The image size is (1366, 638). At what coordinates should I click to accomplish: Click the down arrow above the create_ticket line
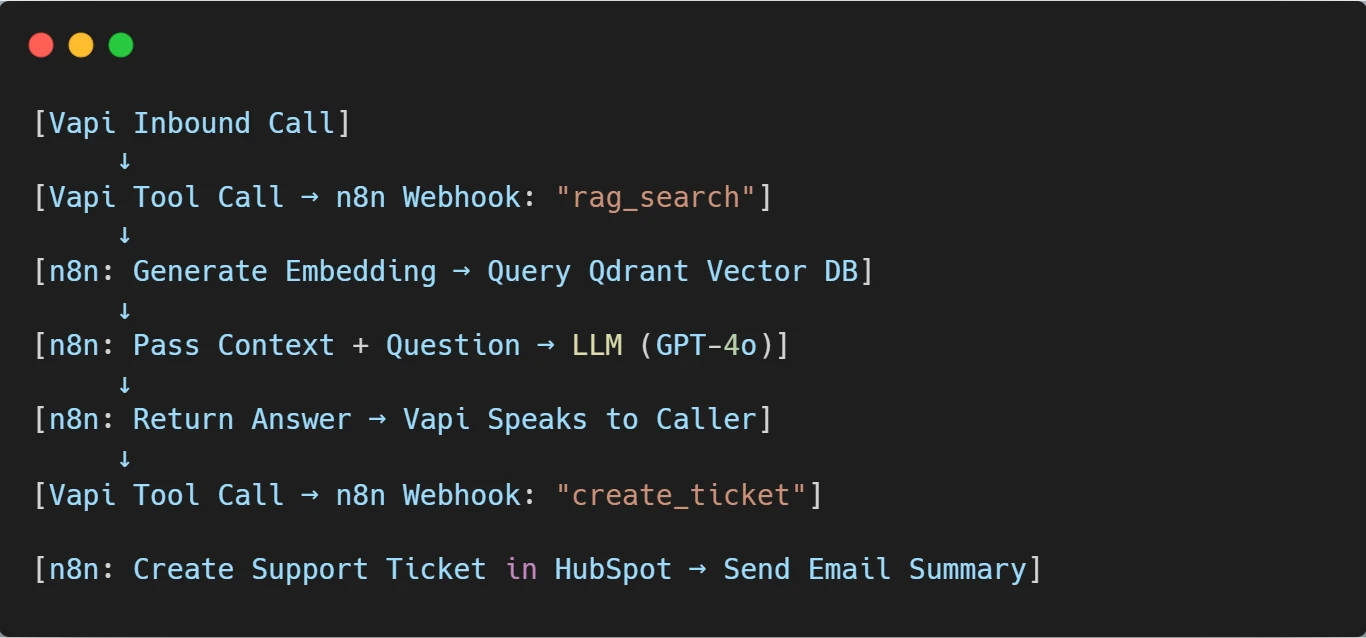tap(125, 459)
